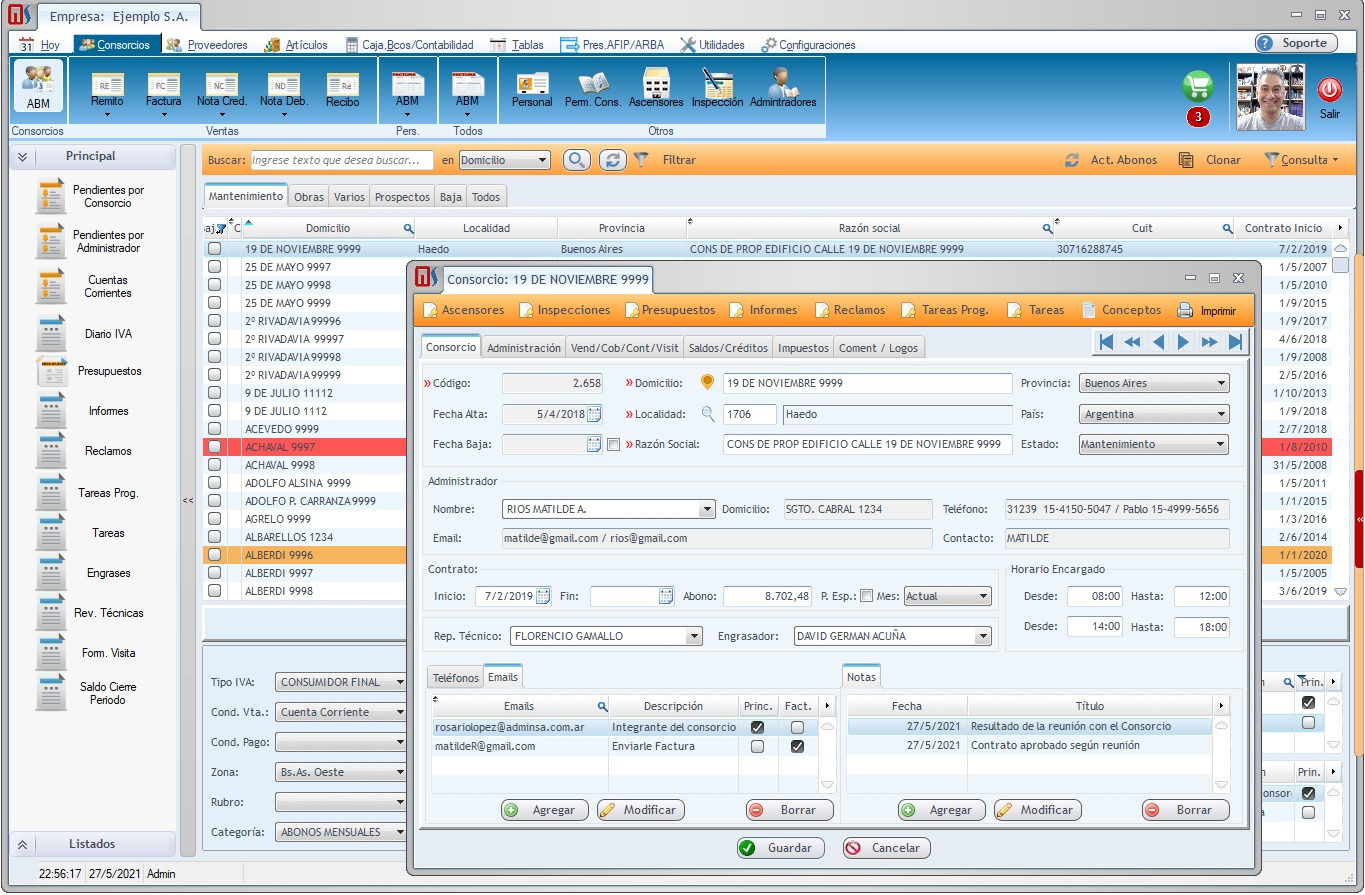
Task: Switch to the Saldos/Créditos tab
Action: (x=728, y=348)
